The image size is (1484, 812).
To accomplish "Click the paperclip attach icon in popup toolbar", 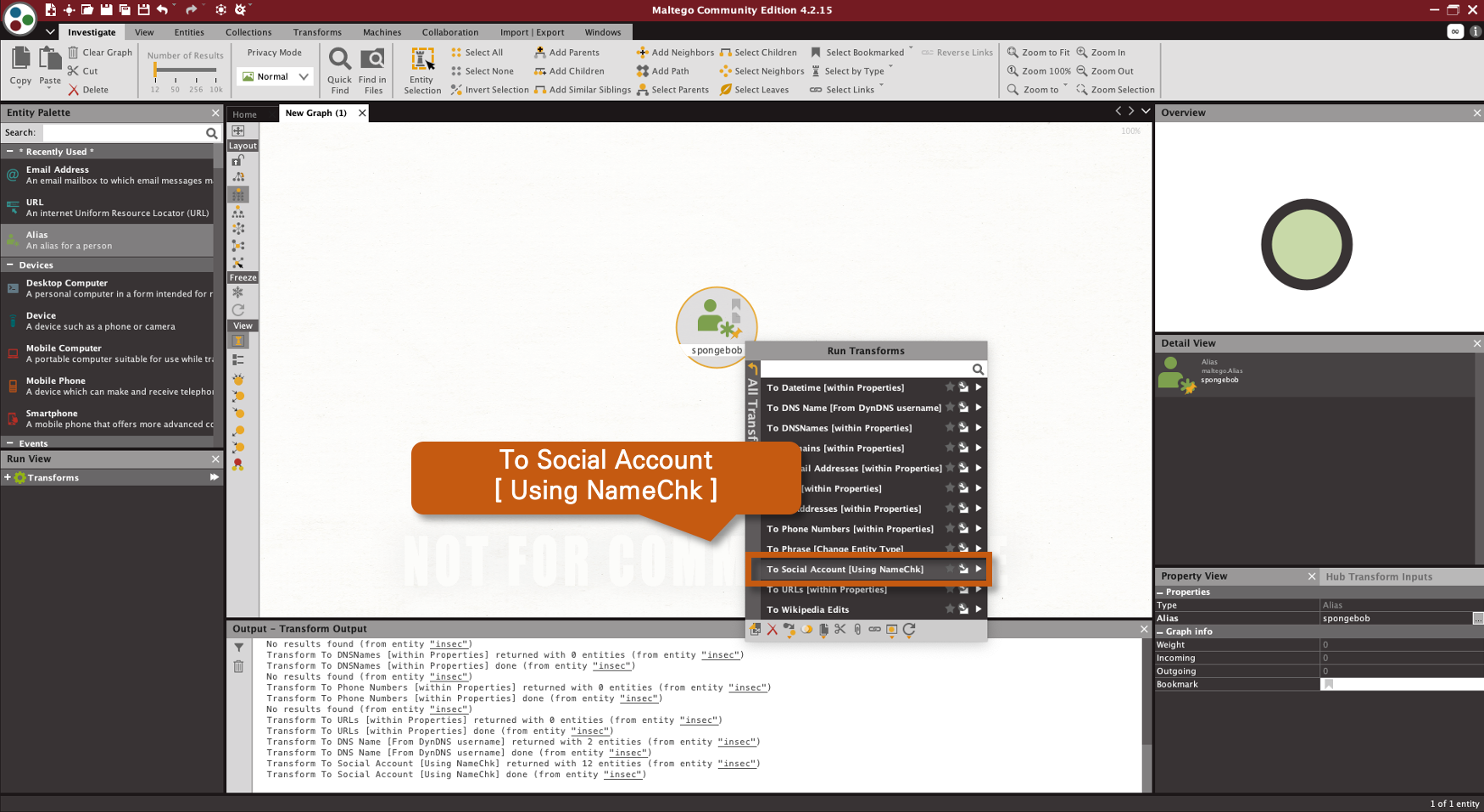I will coord(857,630).
